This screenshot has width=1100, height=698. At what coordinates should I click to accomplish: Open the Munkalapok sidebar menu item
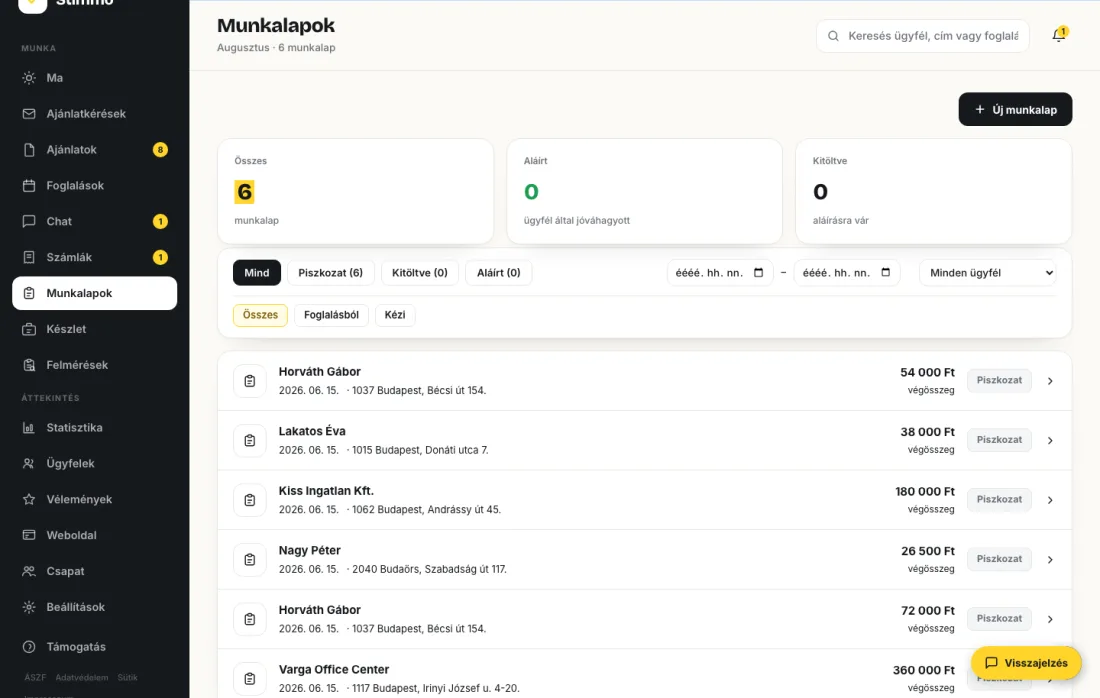[x=95, y=293]
